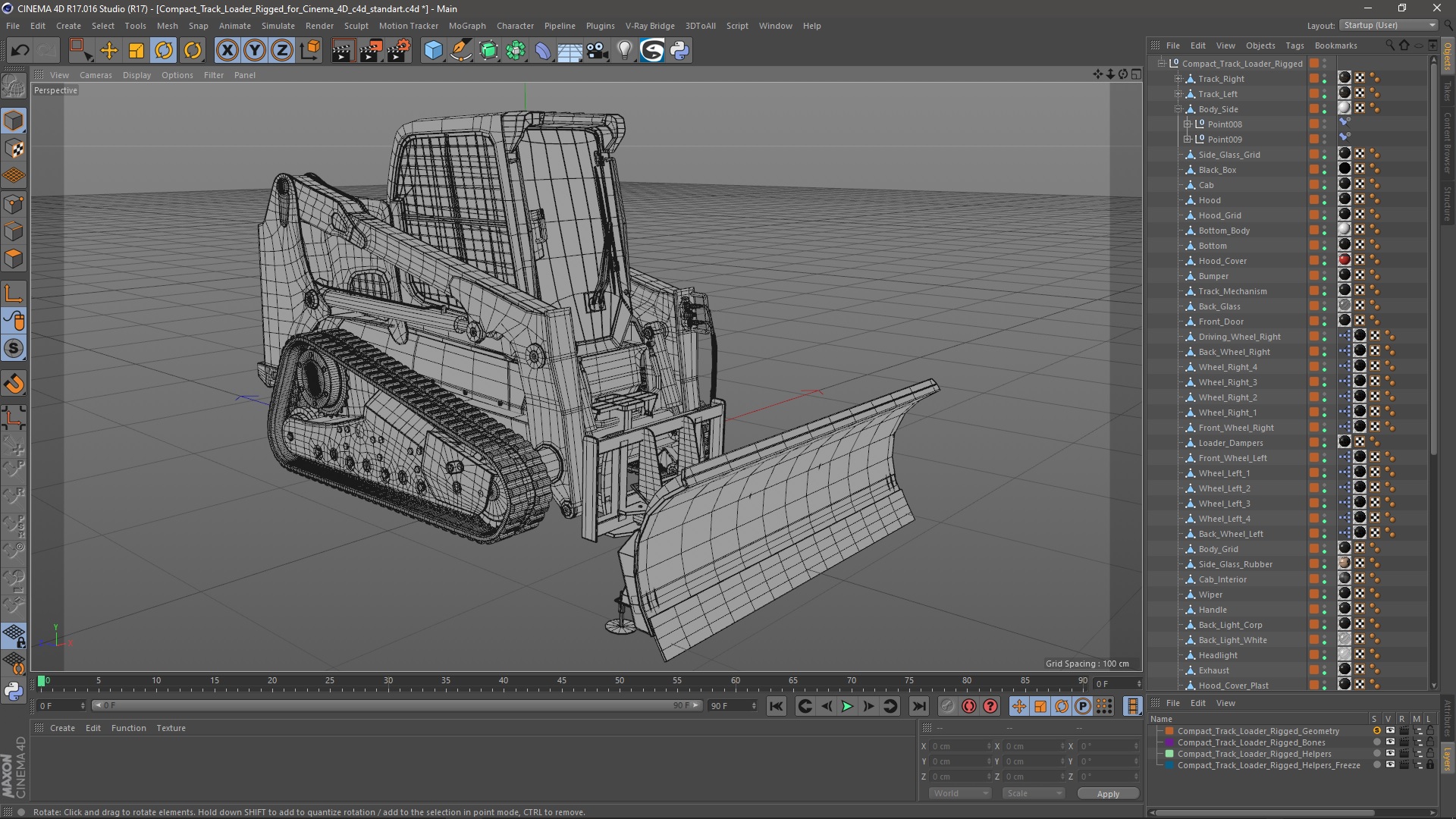
Task: Click Function in material manager
Action: point(128,728)
